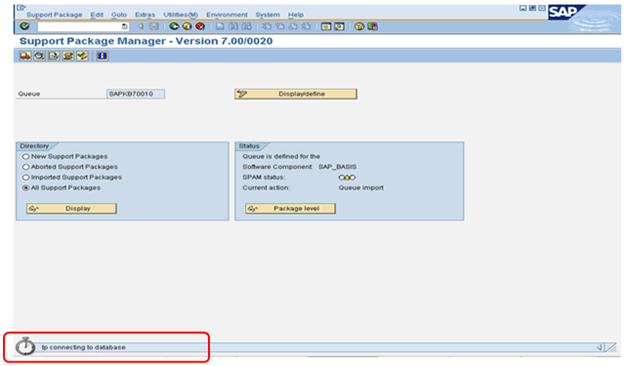Open the command field history dropdown

pyautogui.click(x=125, y=26)
